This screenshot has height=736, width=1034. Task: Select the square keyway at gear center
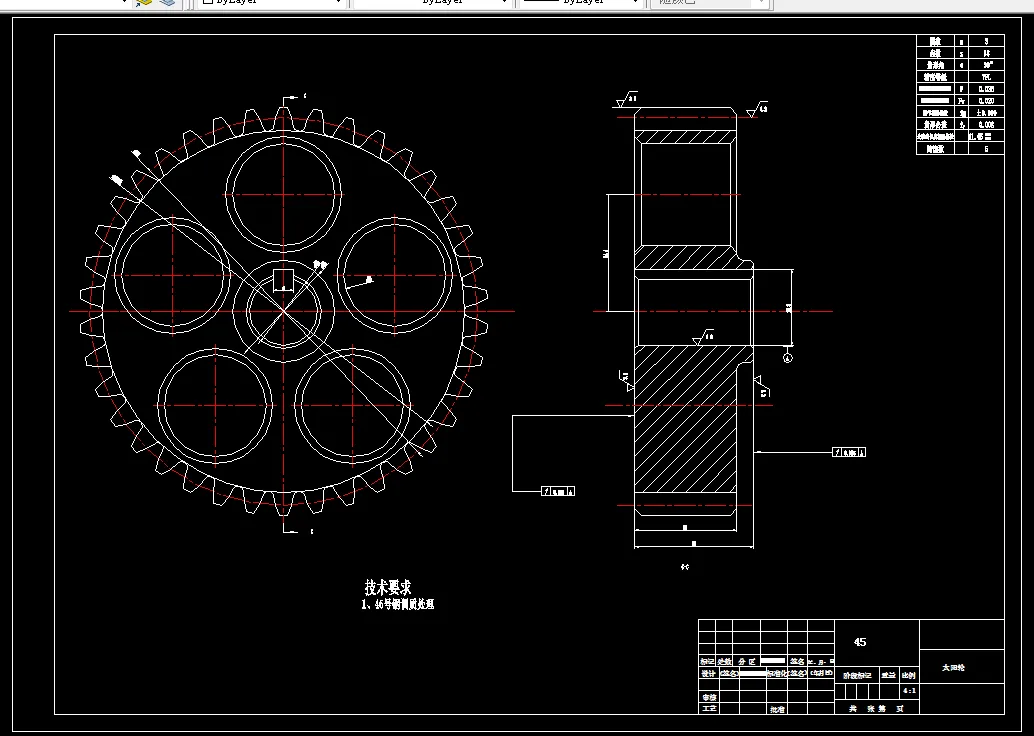pyautogui.click(x=284, y=280)
